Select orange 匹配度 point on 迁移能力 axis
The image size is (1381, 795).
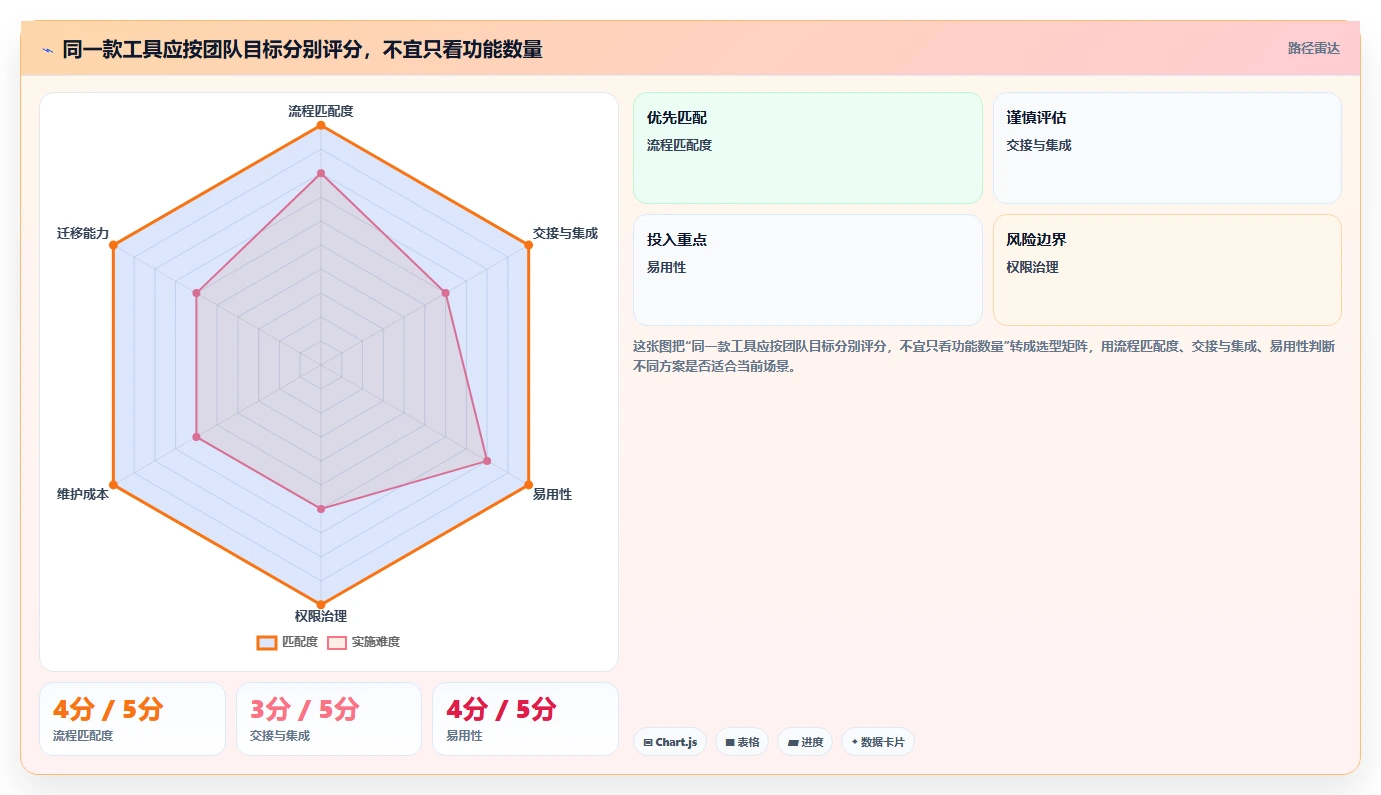tap(113, 245)
